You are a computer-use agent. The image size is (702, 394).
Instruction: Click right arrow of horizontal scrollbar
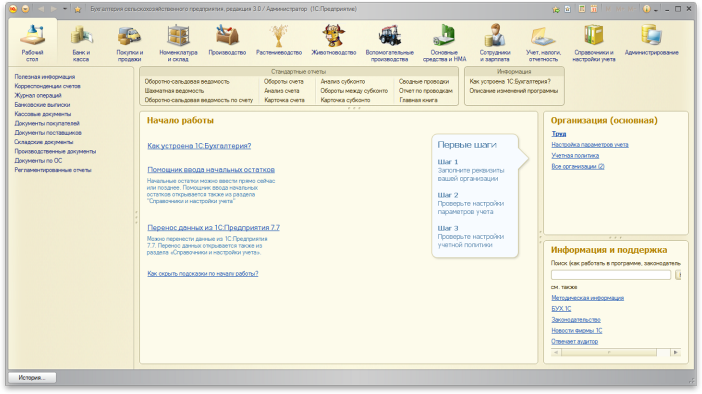676,353
